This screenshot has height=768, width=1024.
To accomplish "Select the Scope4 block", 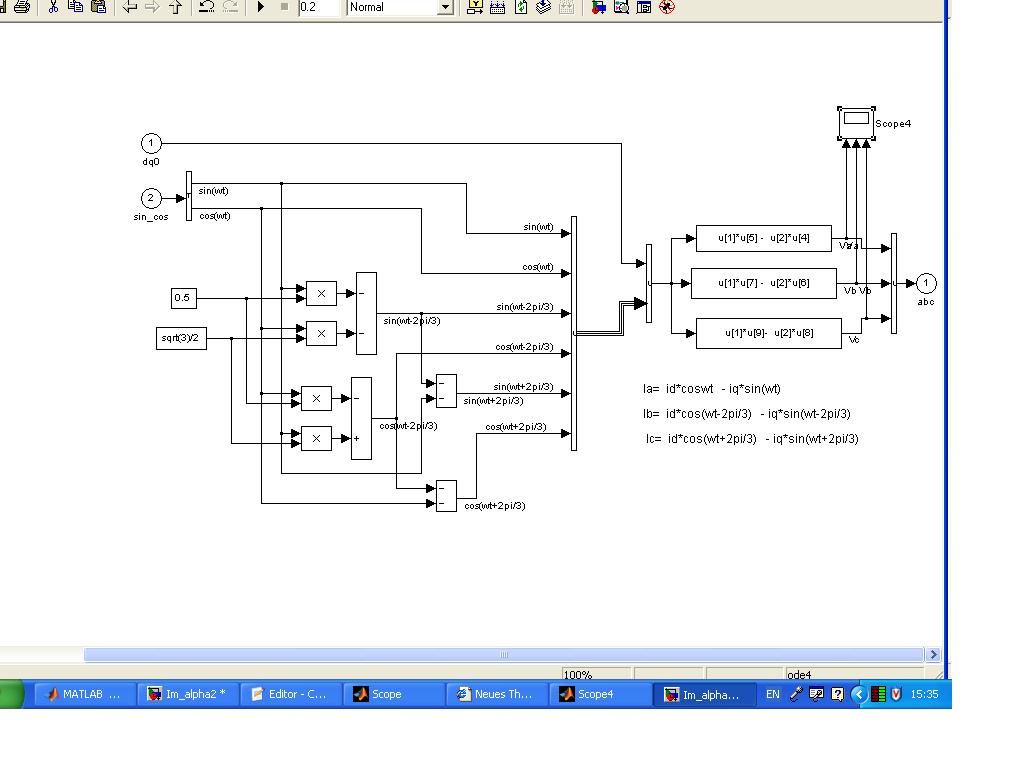I will (x=856, y=122).
